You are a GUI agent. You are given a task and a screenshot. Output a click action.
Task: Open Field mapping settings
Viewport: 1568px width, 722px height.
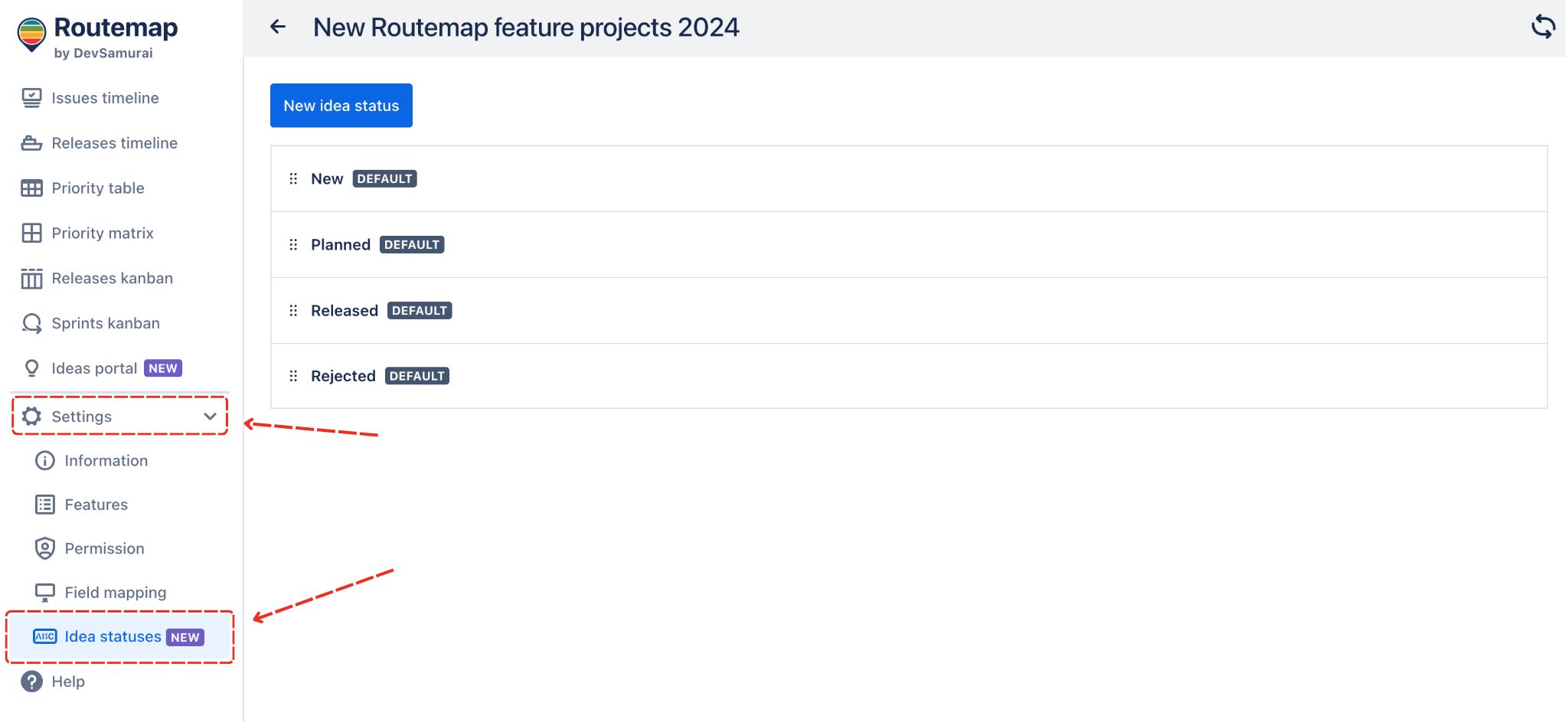coord(115,592)
